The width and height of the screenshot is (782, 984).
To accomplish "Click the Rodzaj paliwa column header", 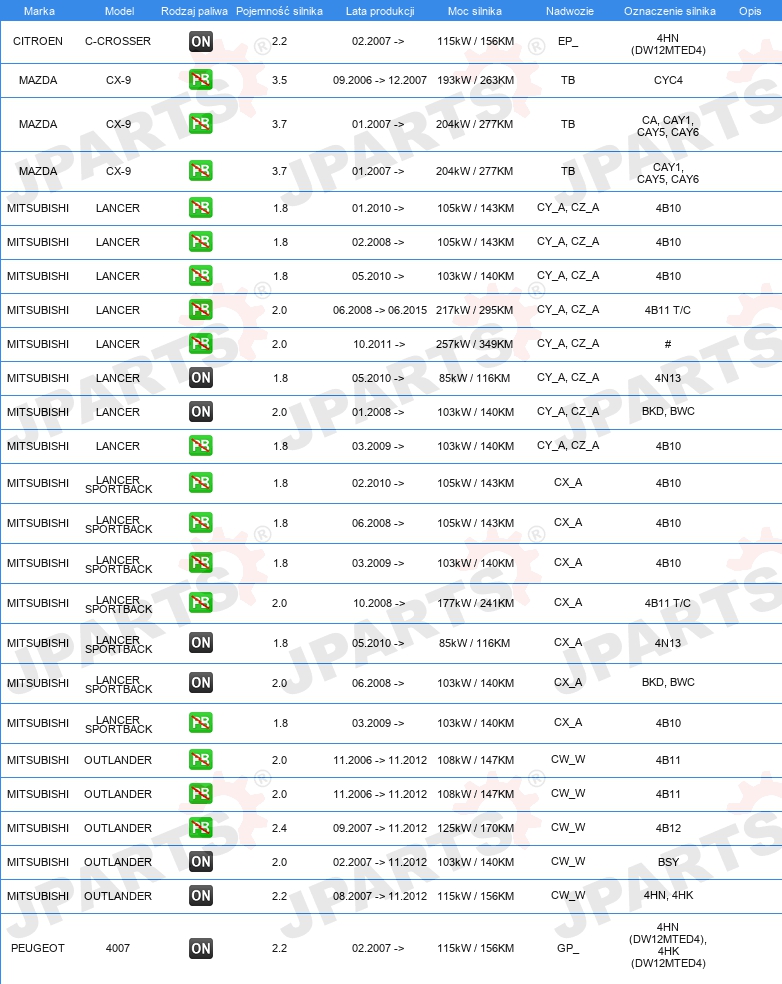I will click(x=194, y=11).
